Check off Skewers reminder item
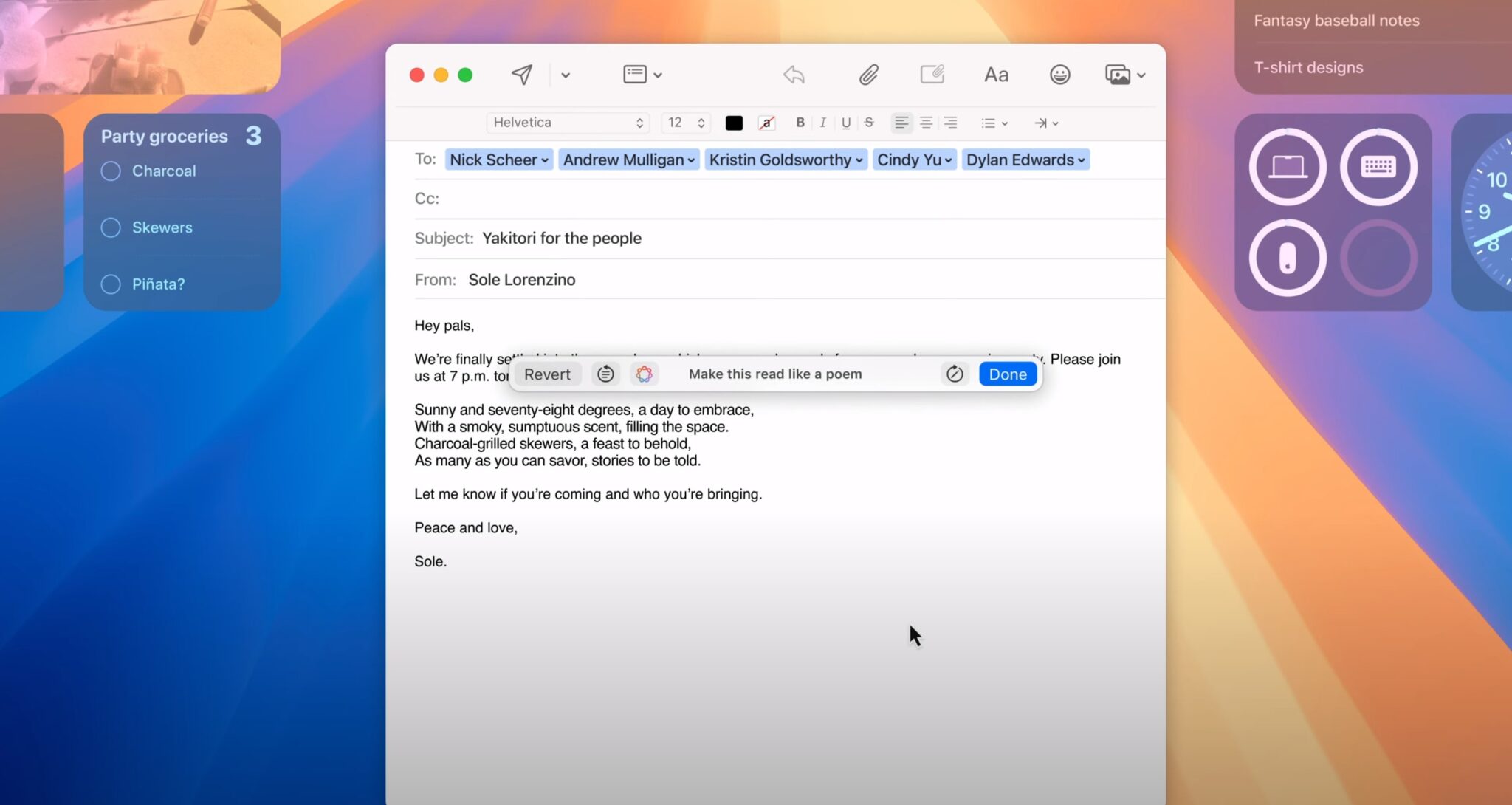 pyautogui.click(x=111, y=227)
